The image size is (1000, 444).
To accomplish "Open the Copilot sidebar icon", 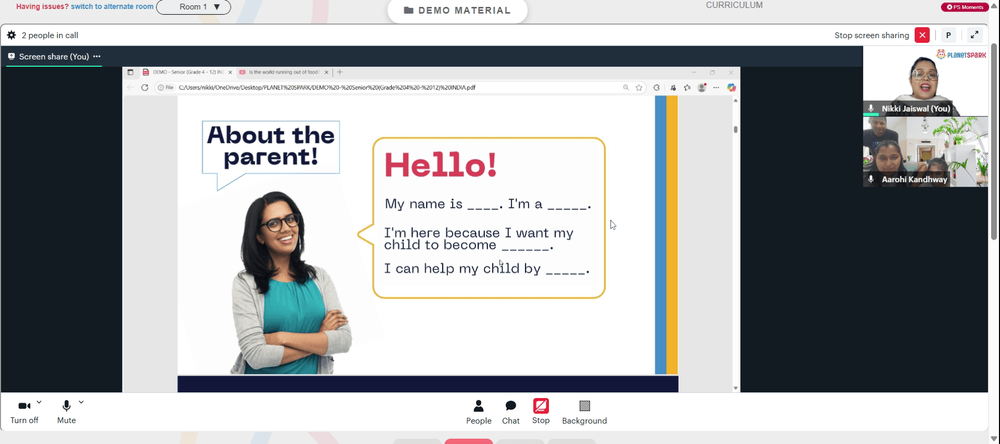I will (x=731, y=87).
